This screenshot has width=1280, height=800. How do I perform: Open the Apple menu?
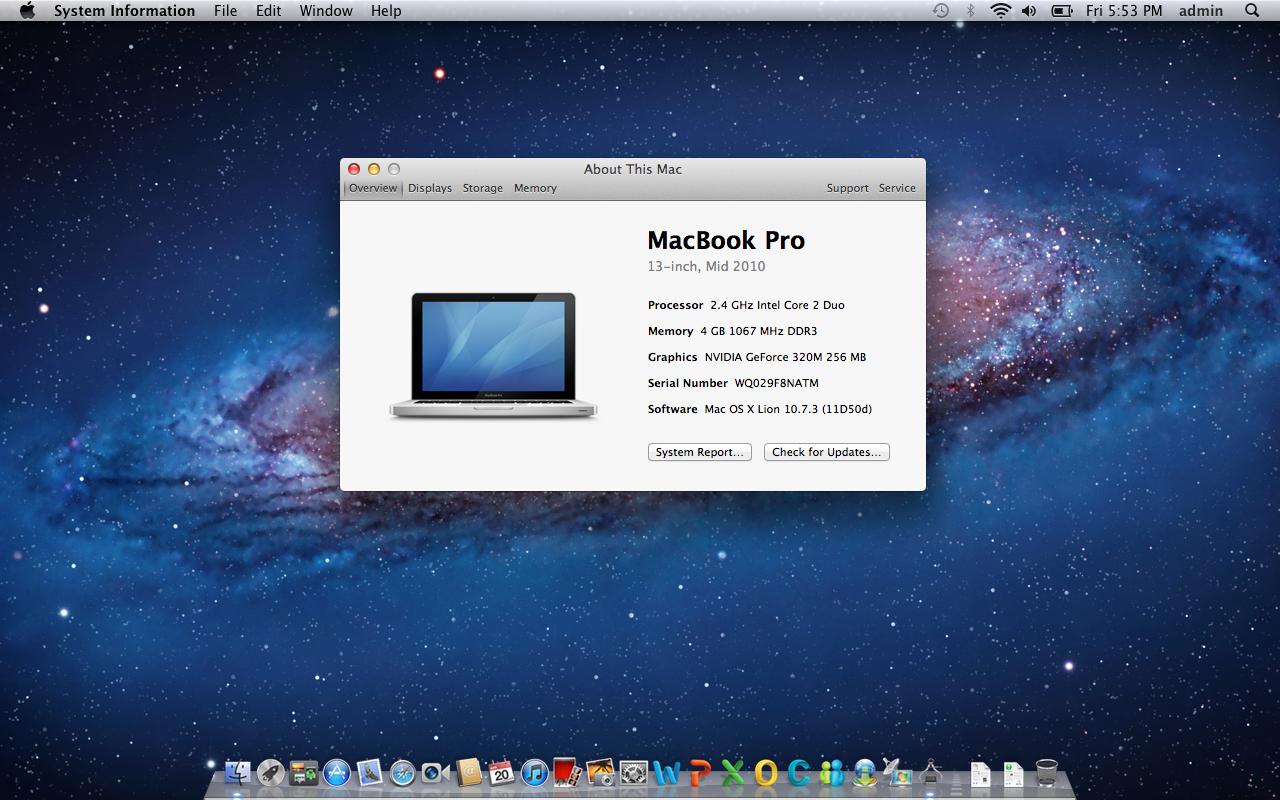[x=27, y=11]
